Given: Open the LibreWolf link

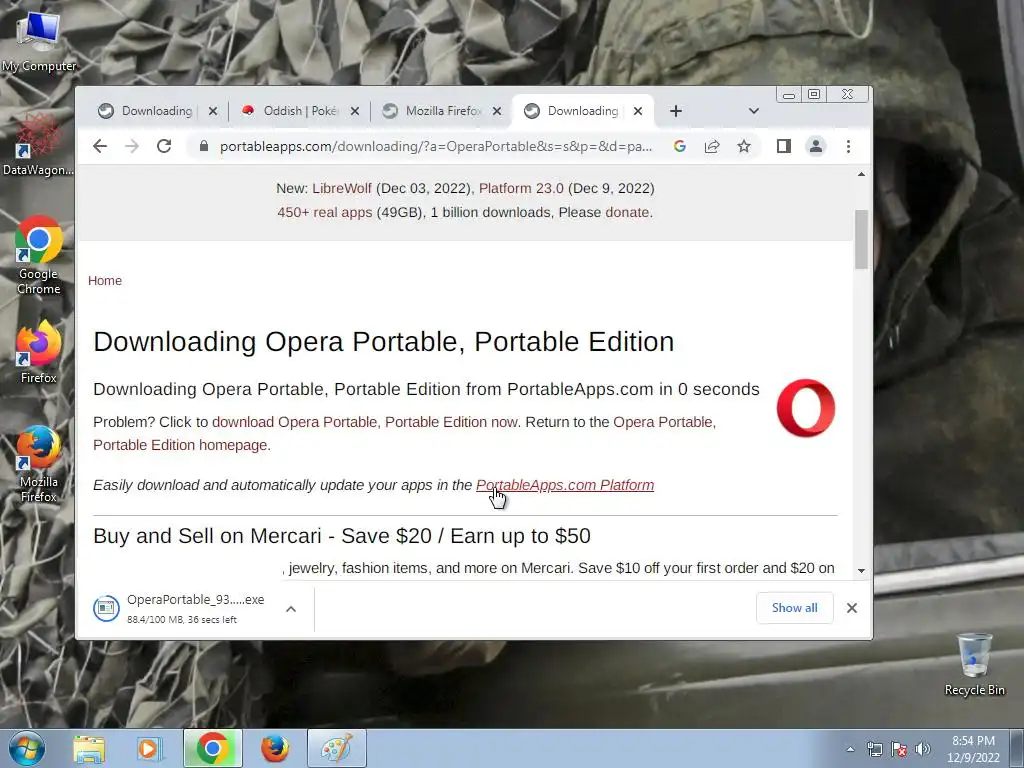Looking at the screenshot, I should 342,188.
